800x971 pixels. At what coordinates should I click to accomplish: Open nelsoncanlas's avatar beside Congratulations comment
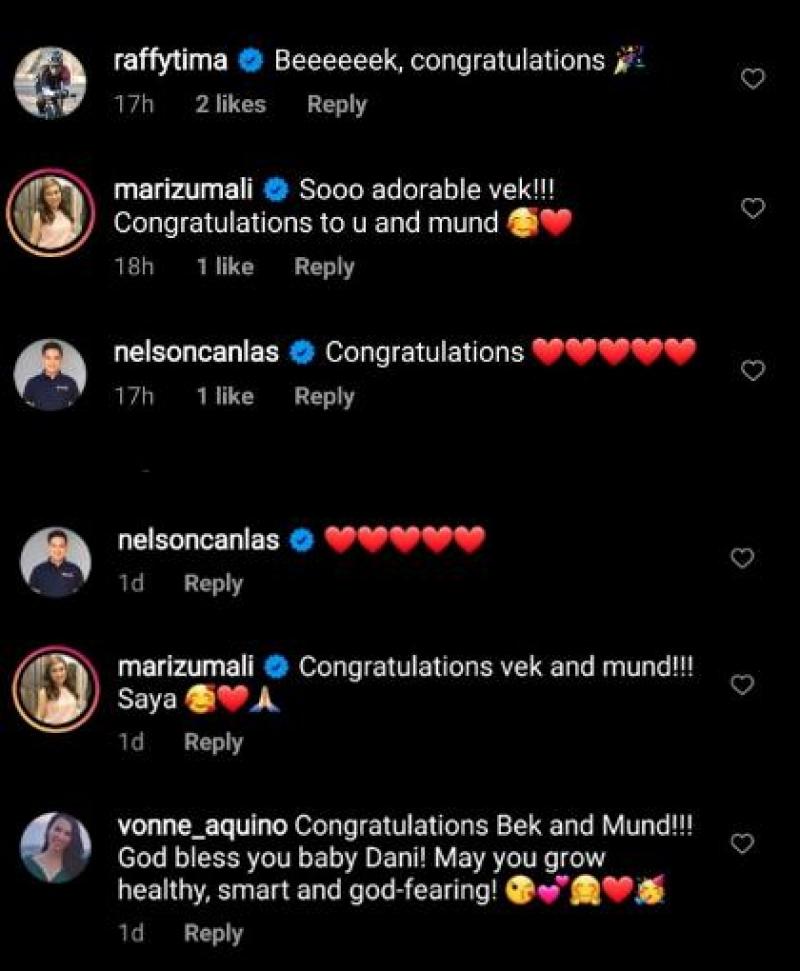(x=50, y=375)
